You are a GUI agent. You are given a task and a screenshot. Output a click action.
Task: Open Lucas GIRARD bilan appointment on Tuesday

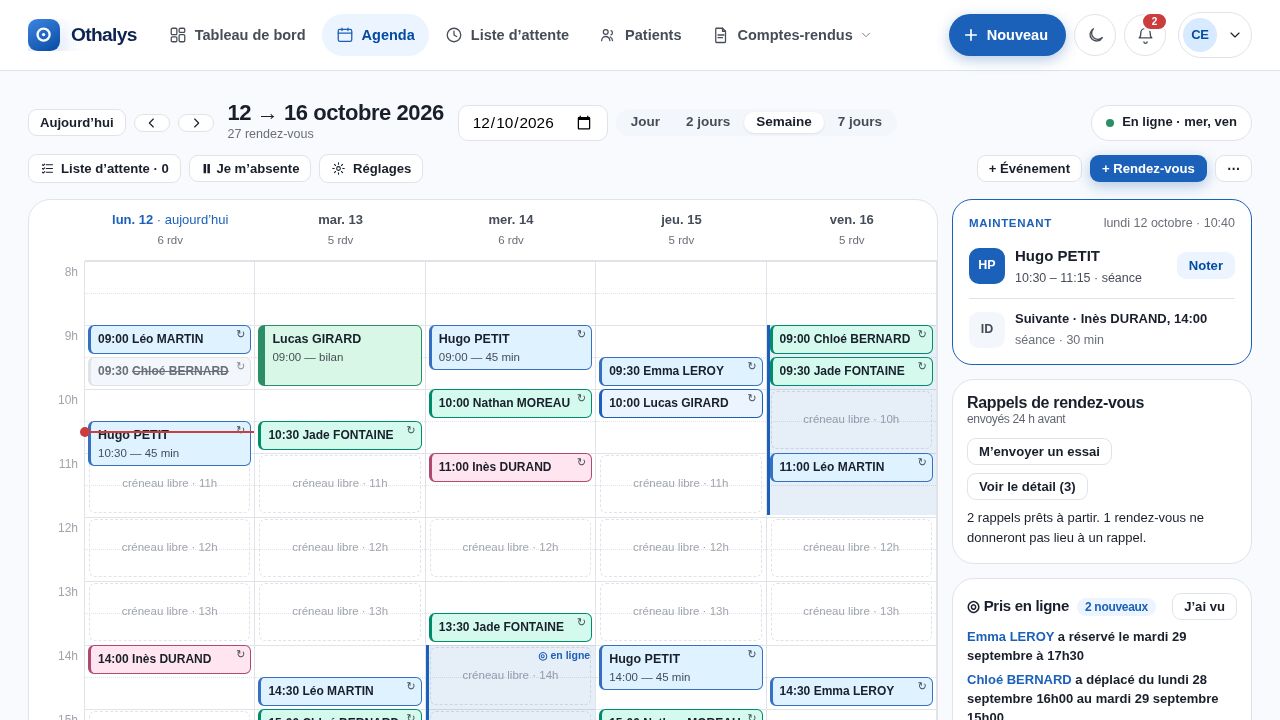pos(340,355)
